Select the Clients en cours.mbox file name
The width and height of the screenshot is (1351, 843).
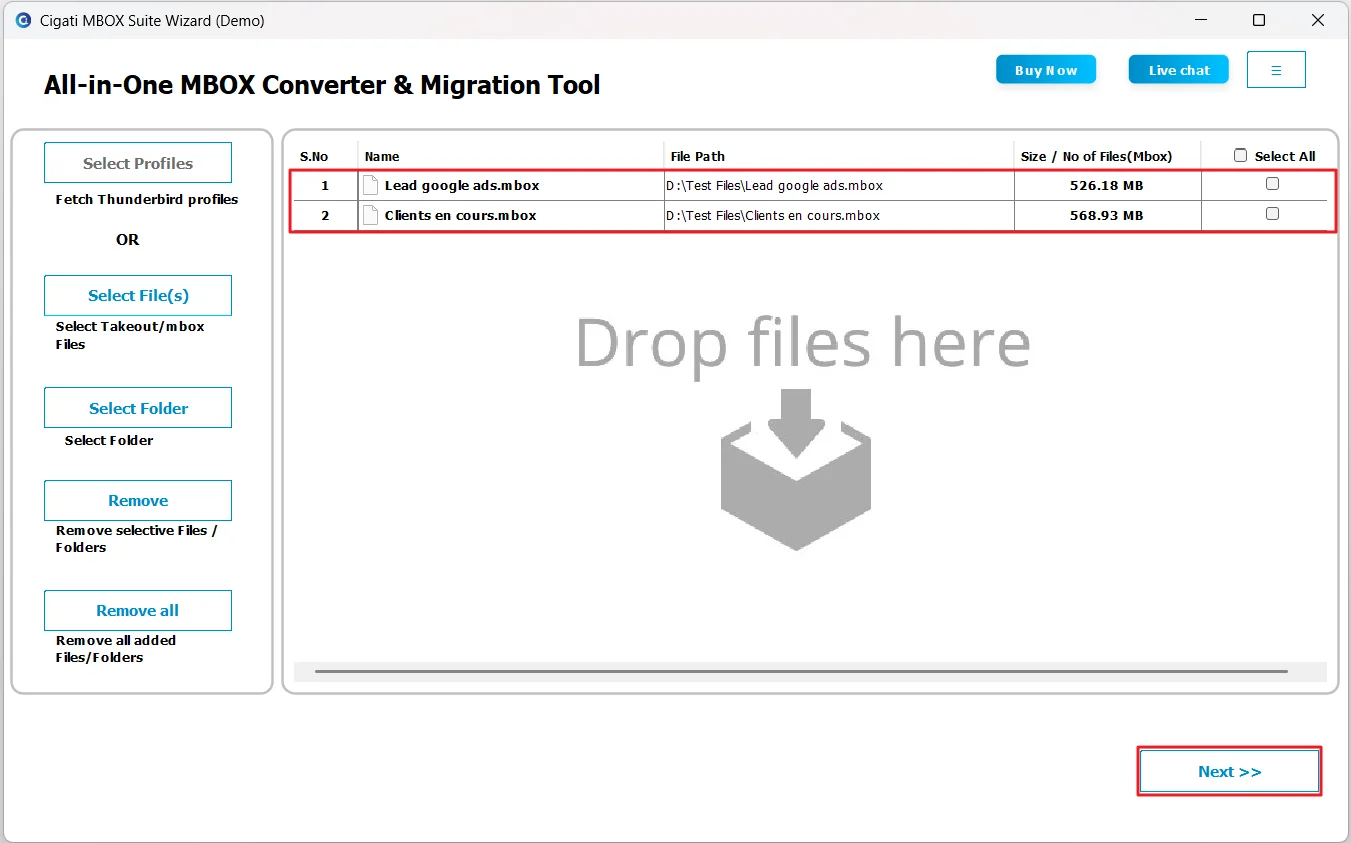point(461,215)
